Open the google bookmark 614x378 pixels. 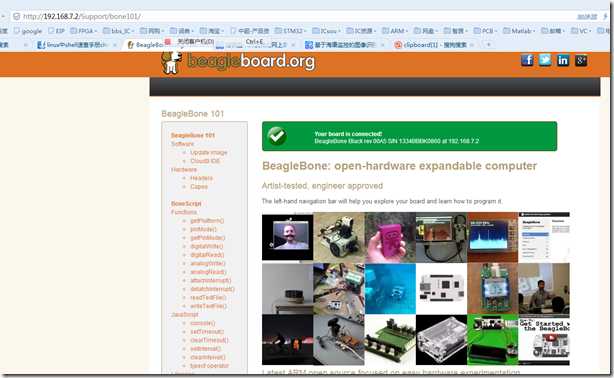point(28,31)
